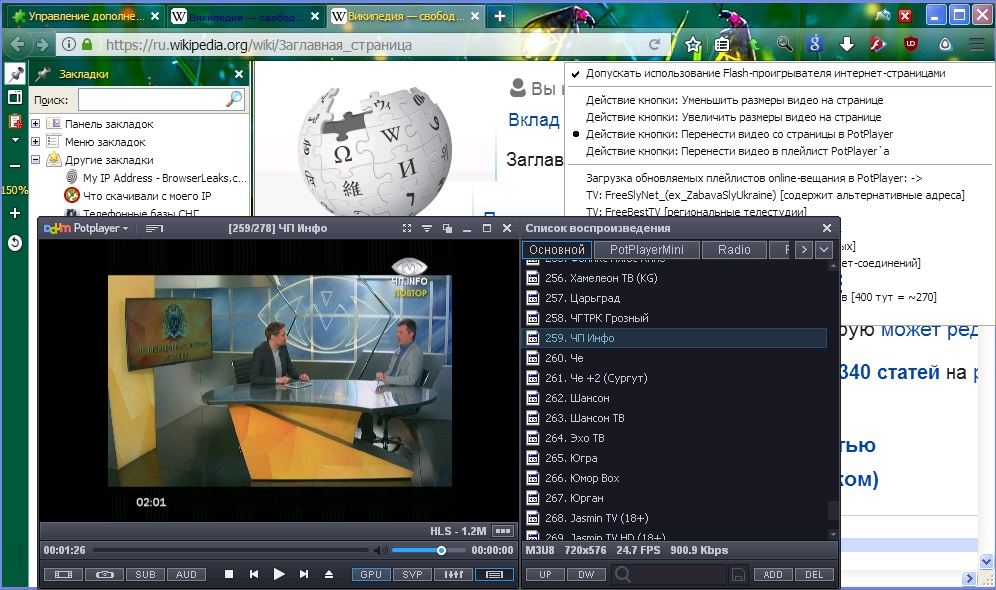996x590 pixels.
Task: Click the PotPlayer screen capture camera button
Action: (105, 574)
